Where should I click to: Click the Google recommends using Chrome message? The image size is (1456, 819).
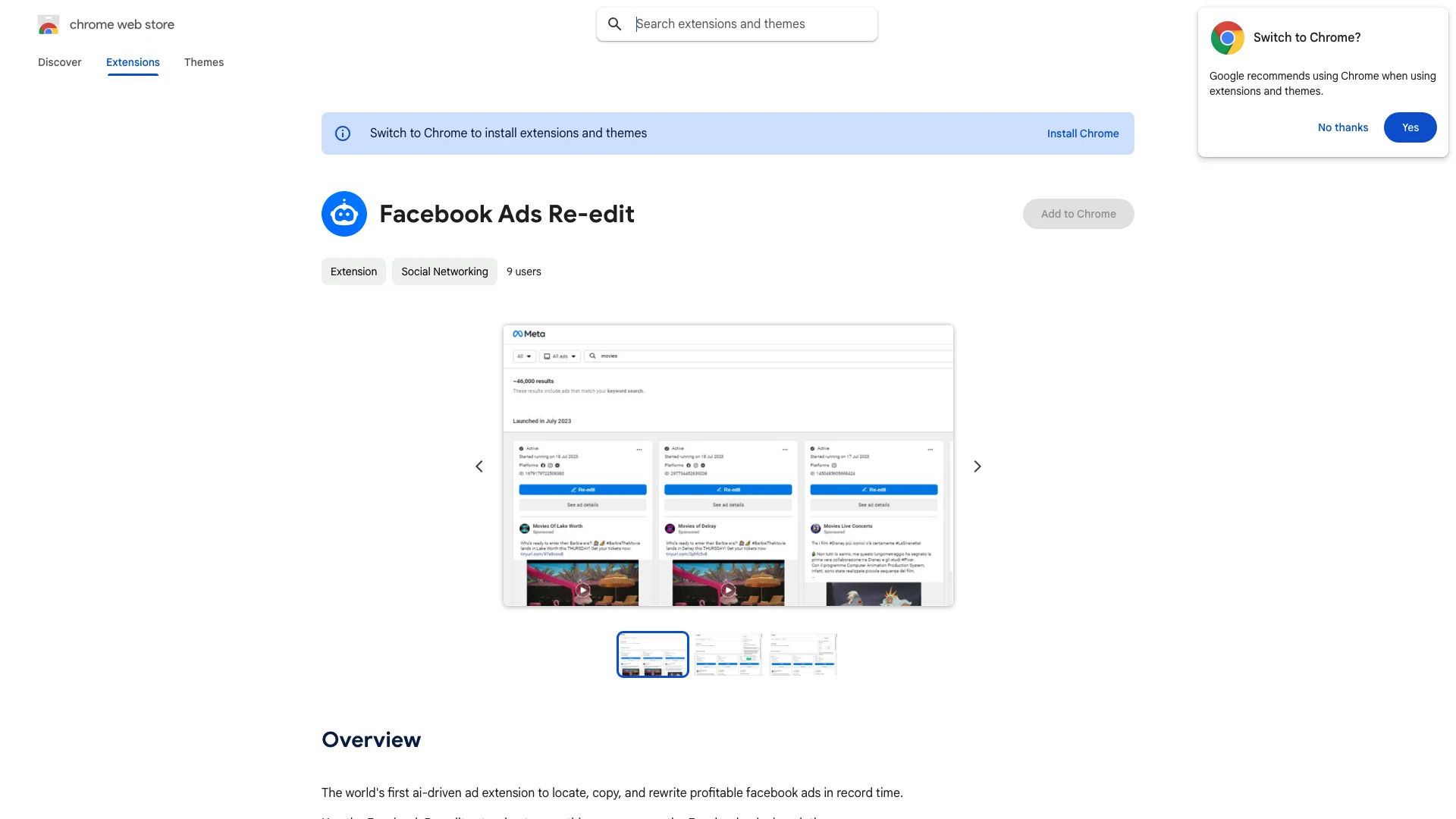(x=1323, y=83)
